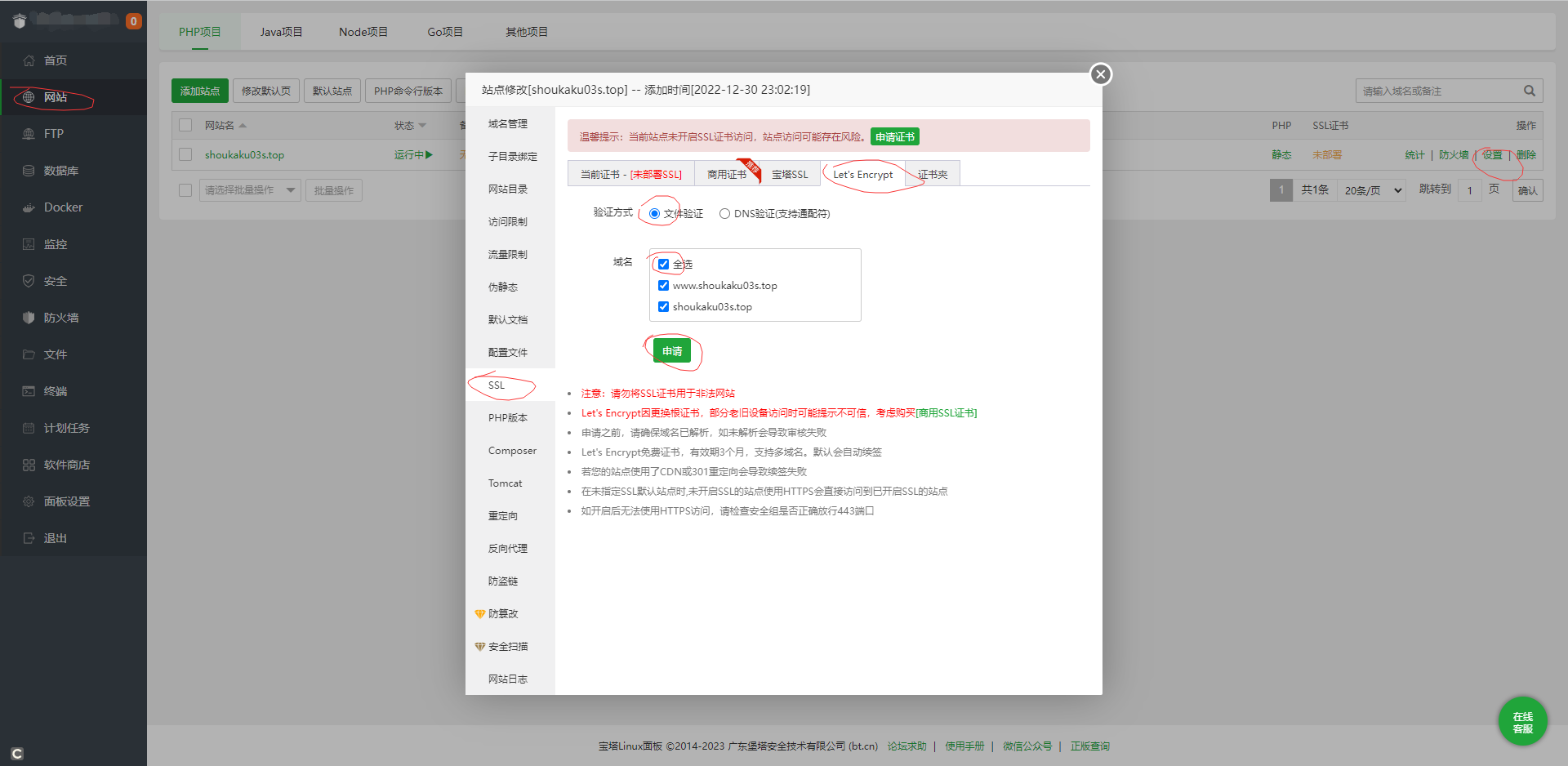The width and height of the screenshot is (1568, 766).
Task: Open the 监控 monitoring panel
Action: (56, 243)
